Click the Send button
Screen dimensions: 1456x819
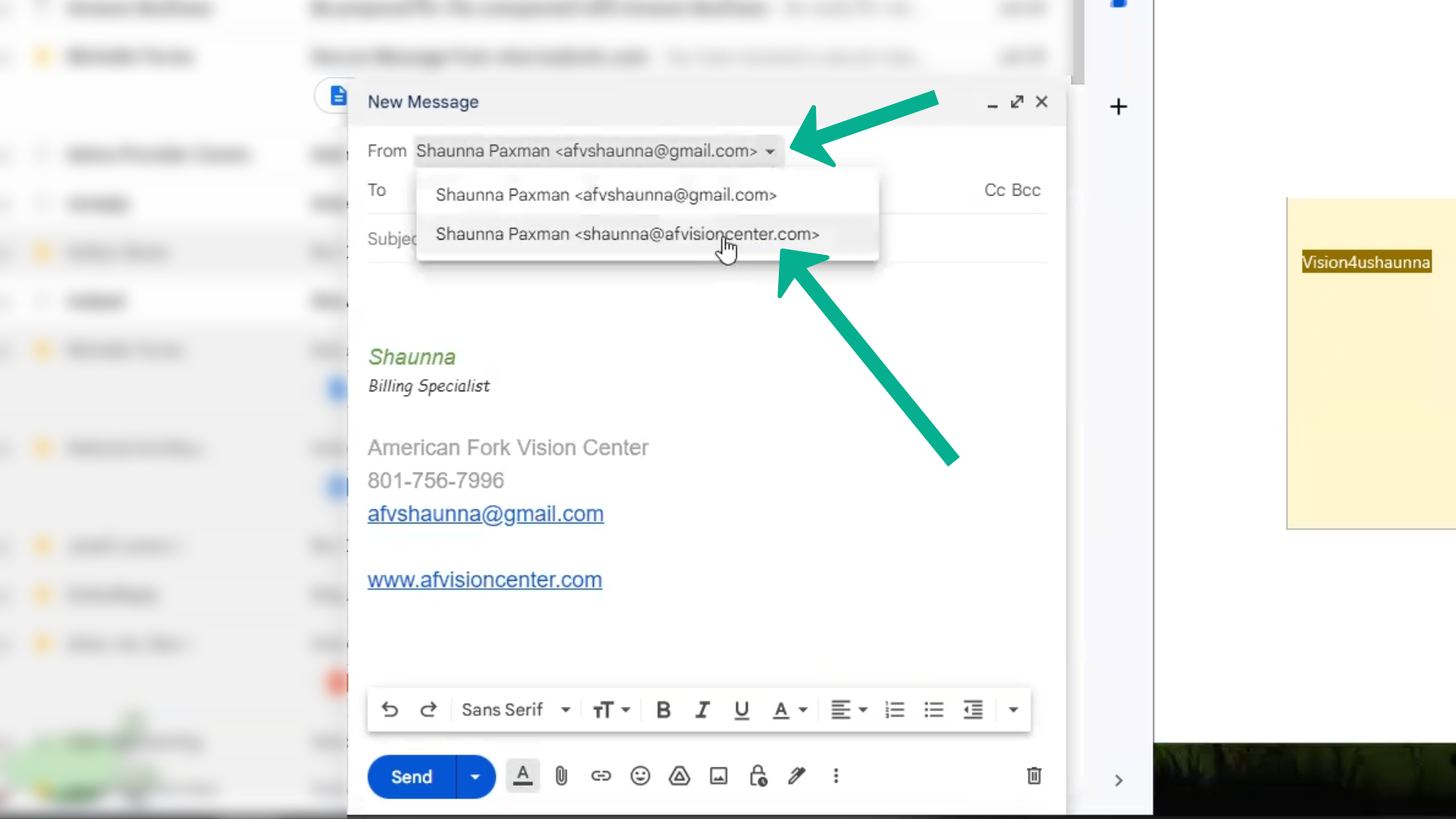tap(412, 777)
